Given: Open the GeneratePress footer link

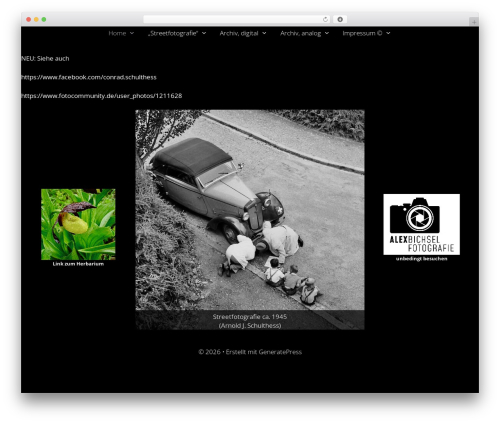Looking at the screenshot, I should click(x=280, y=352).
